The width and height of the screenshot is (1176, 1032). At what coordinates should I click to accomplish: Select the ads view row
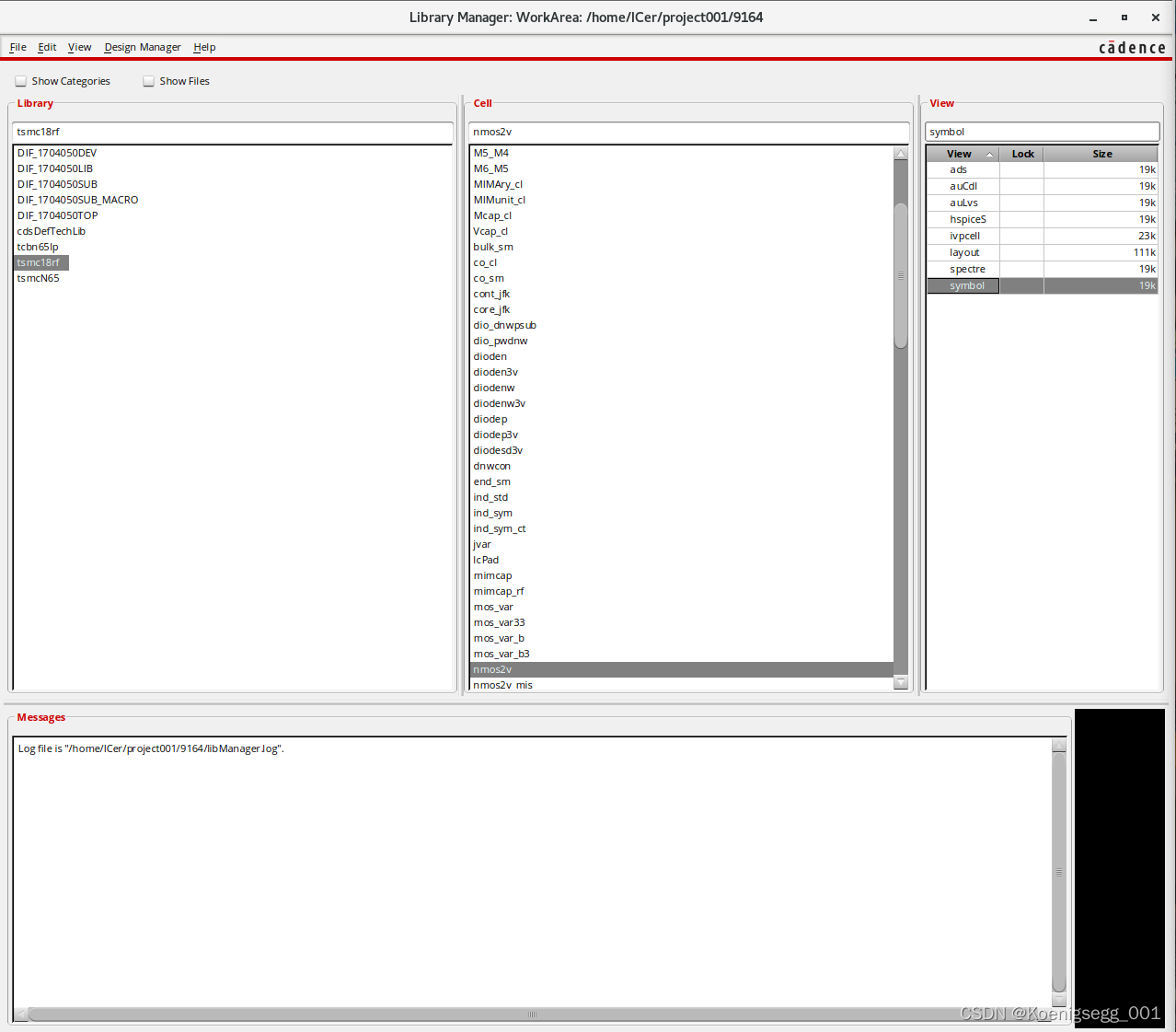[1042, 169]
